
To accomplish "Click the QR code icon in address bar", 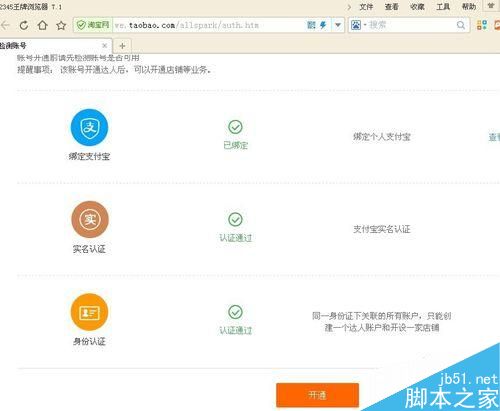I will 311,25.
